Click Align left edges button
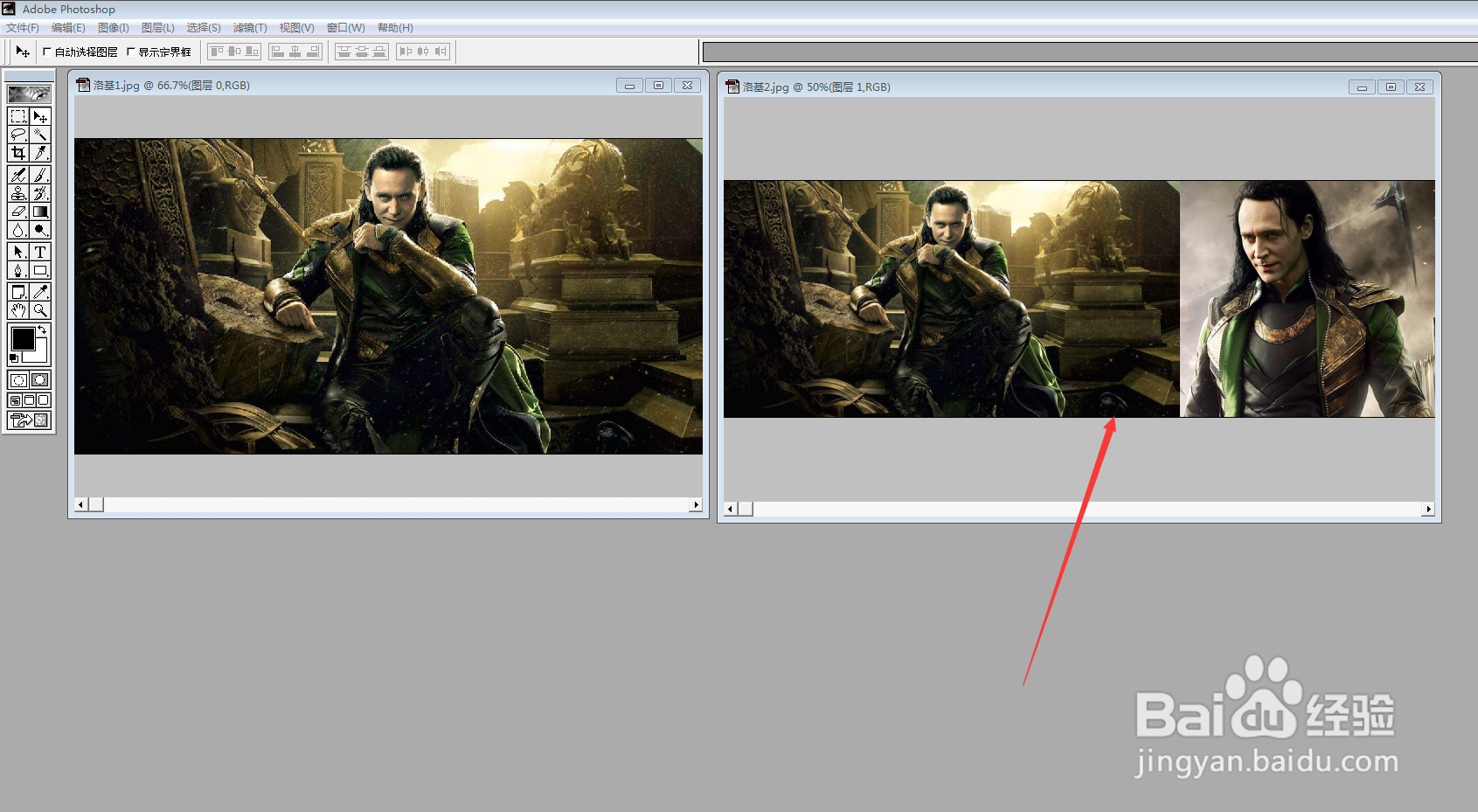Screen dimensions: 1478x812 coord(278,52)
